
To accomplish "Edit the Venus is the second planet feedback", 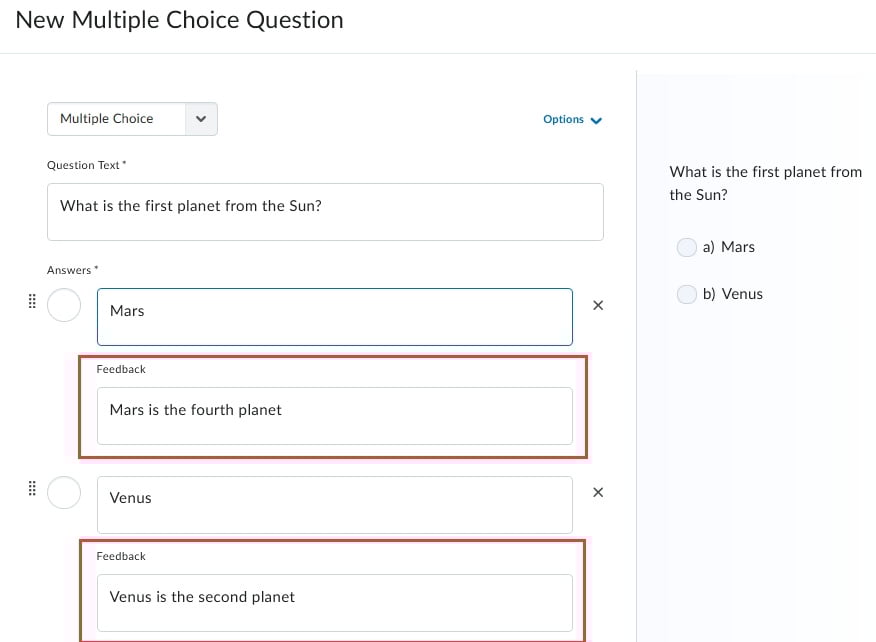I will (x=334, y=602).
